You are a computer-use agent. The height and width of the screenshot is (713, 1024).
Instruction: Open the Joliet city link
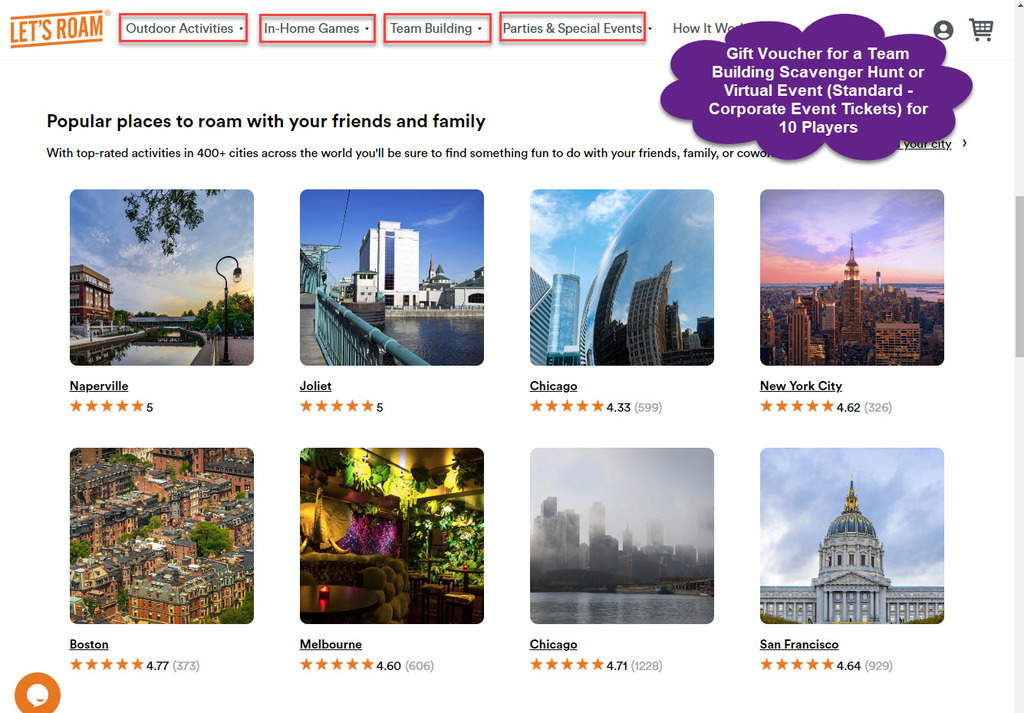point(315,386)
